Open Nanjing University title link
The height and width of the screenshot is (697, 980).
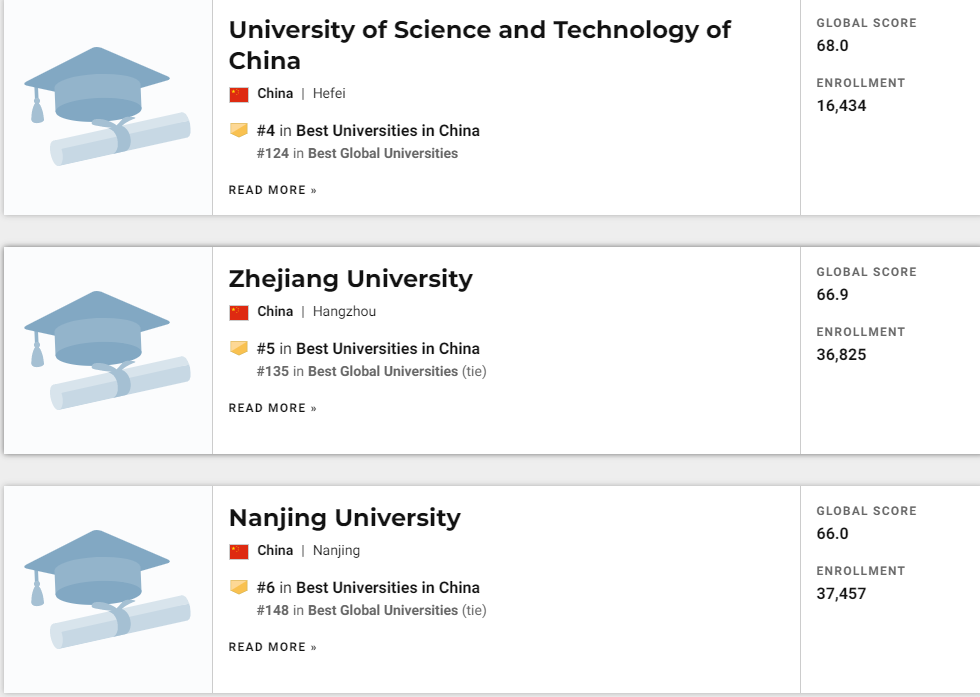point(344,518)
